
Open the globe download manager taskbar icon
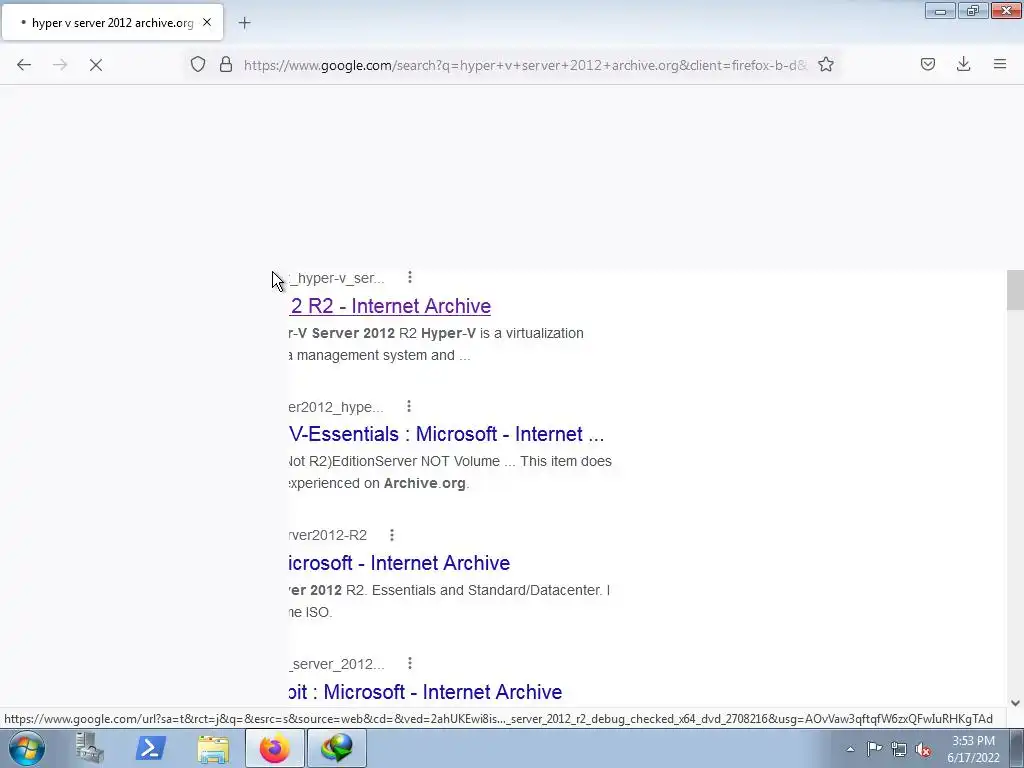click(x=336, y=748)
